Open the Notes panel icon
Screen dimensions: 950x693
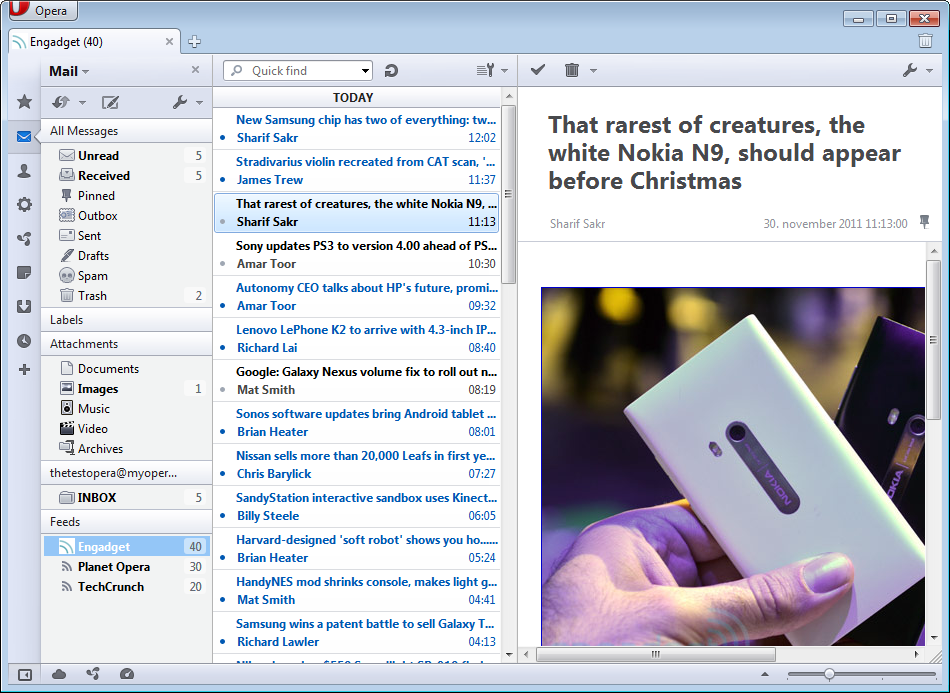click(x=24, y=273)
